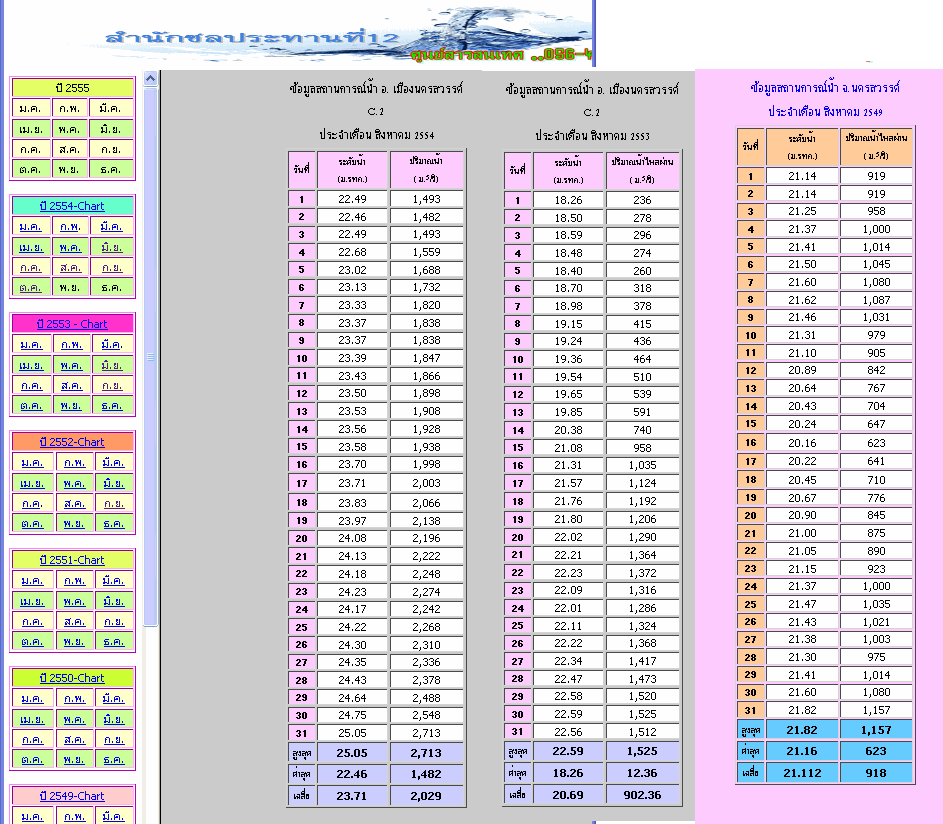Select มิ.ย. under the ปี 2550 section
This screenshot has width=943, height=824.
click(114, 719)
